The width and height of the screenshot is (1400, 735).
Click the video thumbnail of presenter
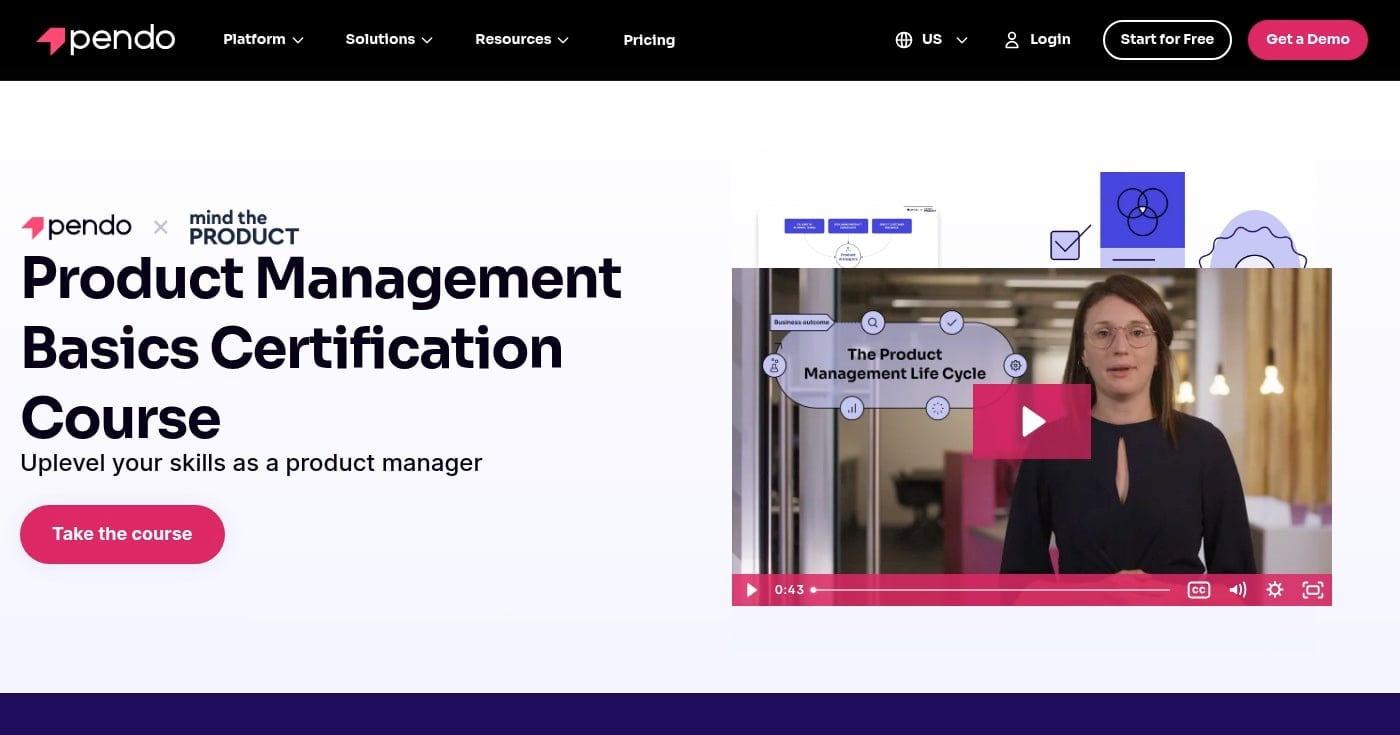(x=1032, y=436)
